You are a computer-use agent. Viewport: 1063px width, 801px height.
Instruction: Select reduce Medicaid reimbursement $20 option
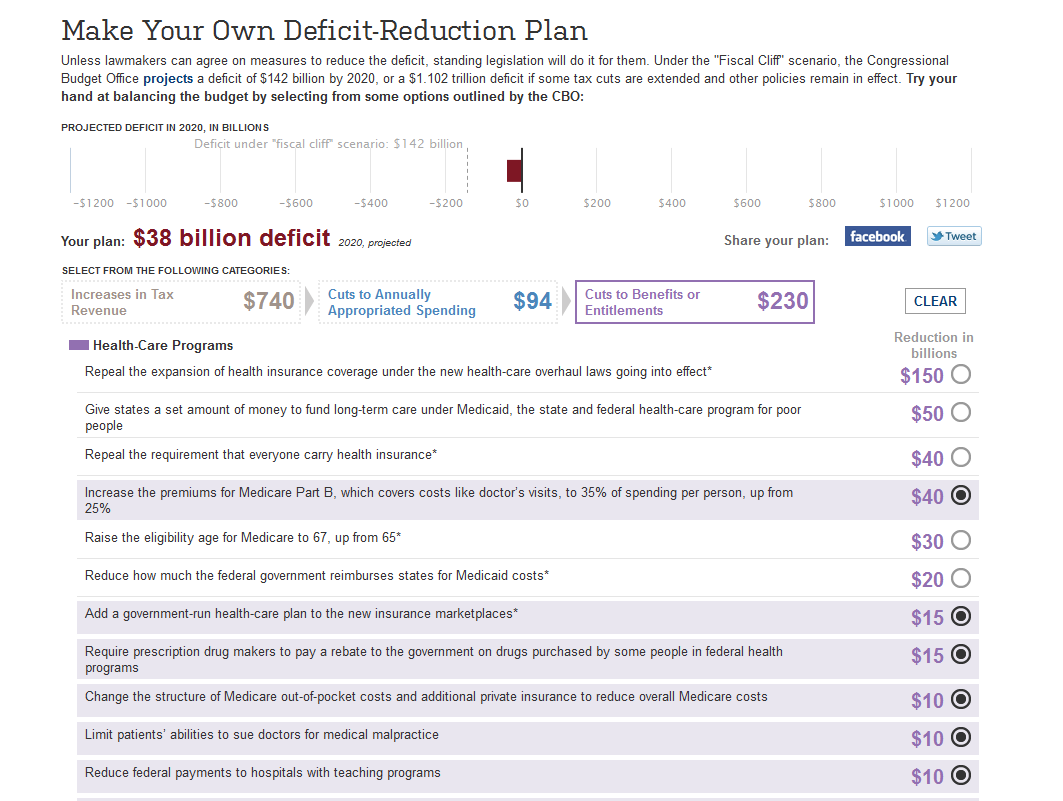coord(961,578)
